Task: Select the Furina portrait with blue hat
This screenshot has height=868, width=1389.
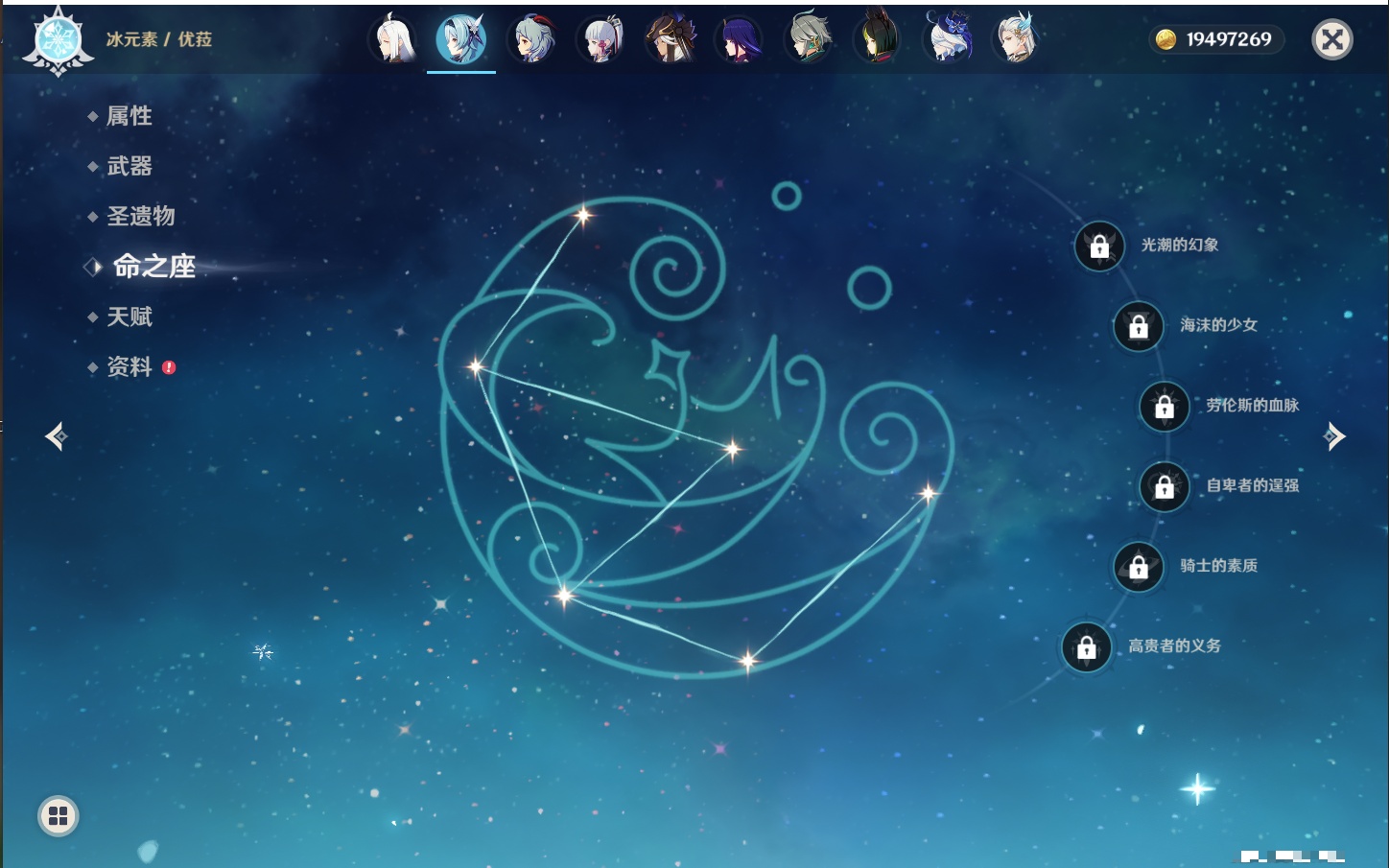Action: point(948,40)
